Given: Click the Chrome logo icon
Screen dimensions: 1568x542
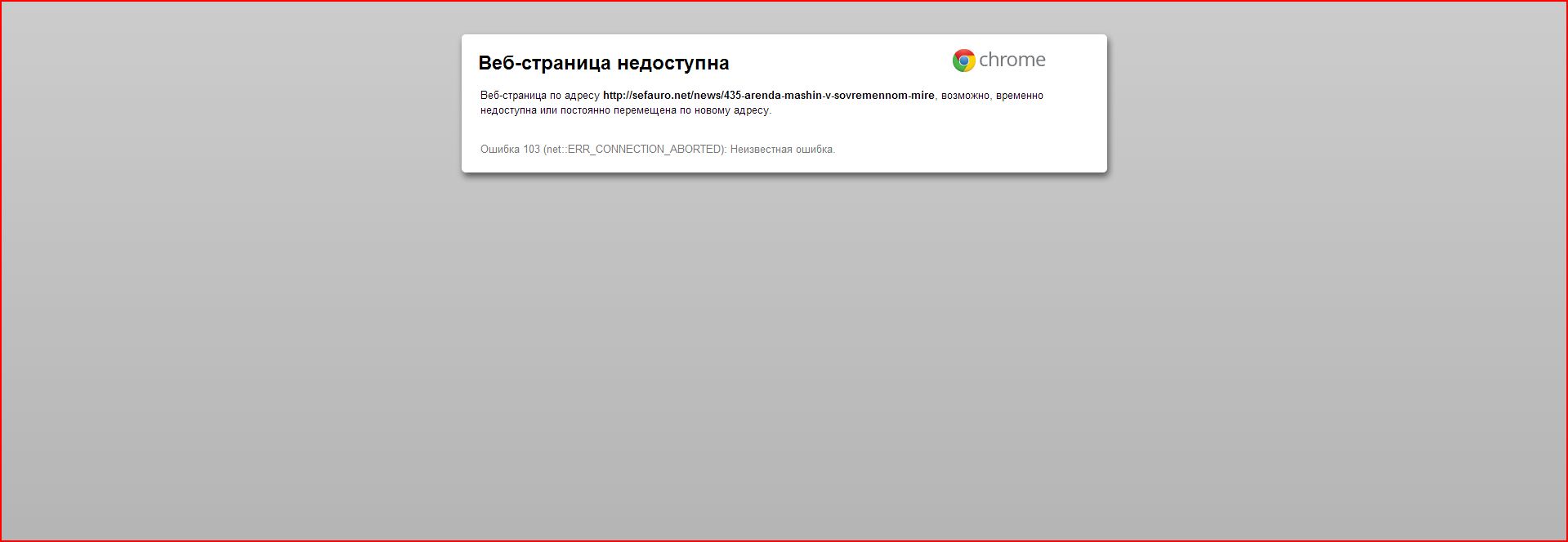Looking at the screenshot, I should 963,60.
